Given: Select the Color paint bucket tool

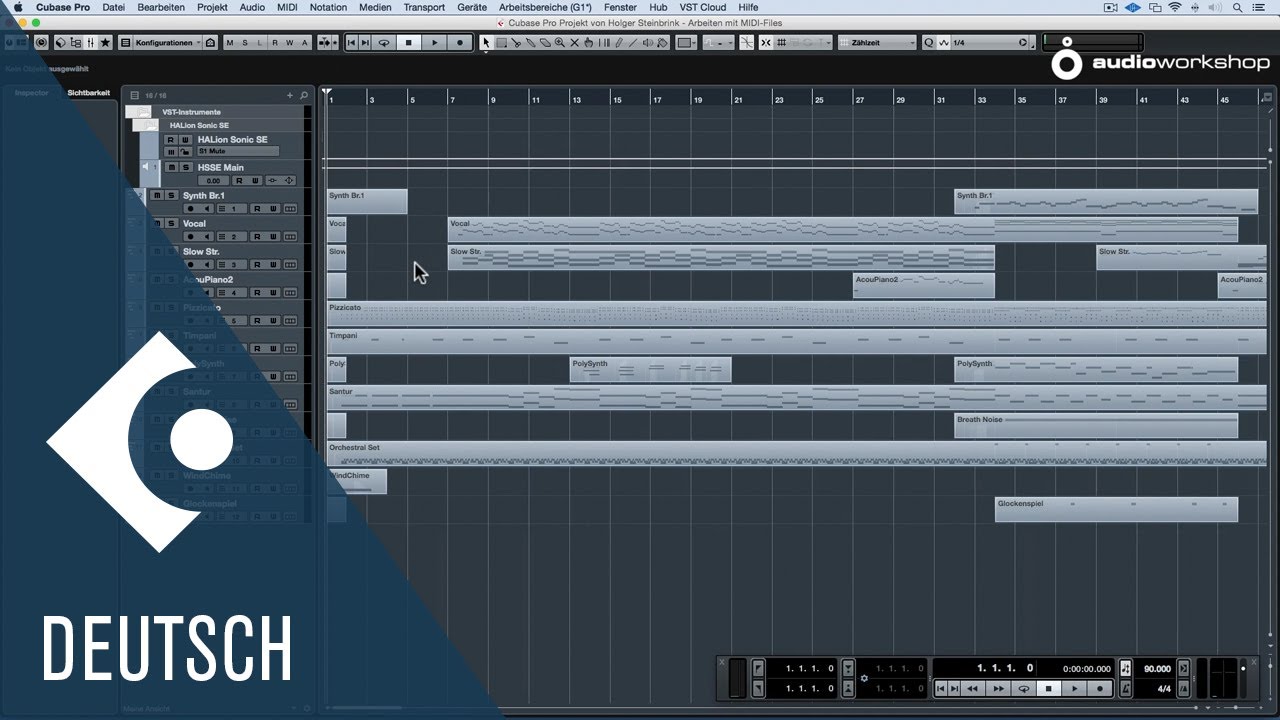Looking at the screenshot, I should point(662,43).
